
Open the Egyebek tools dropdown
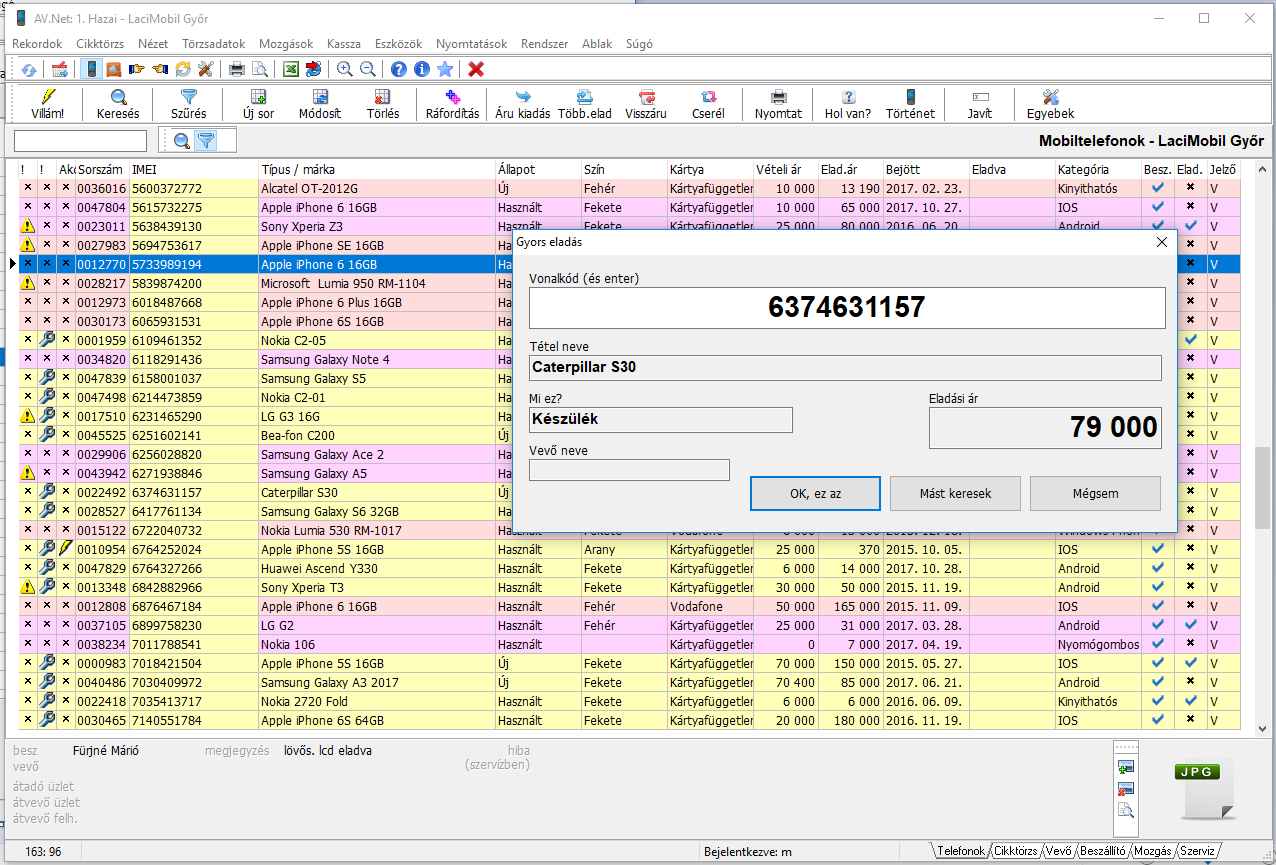pyautogui.click(x=1050, y=103)
